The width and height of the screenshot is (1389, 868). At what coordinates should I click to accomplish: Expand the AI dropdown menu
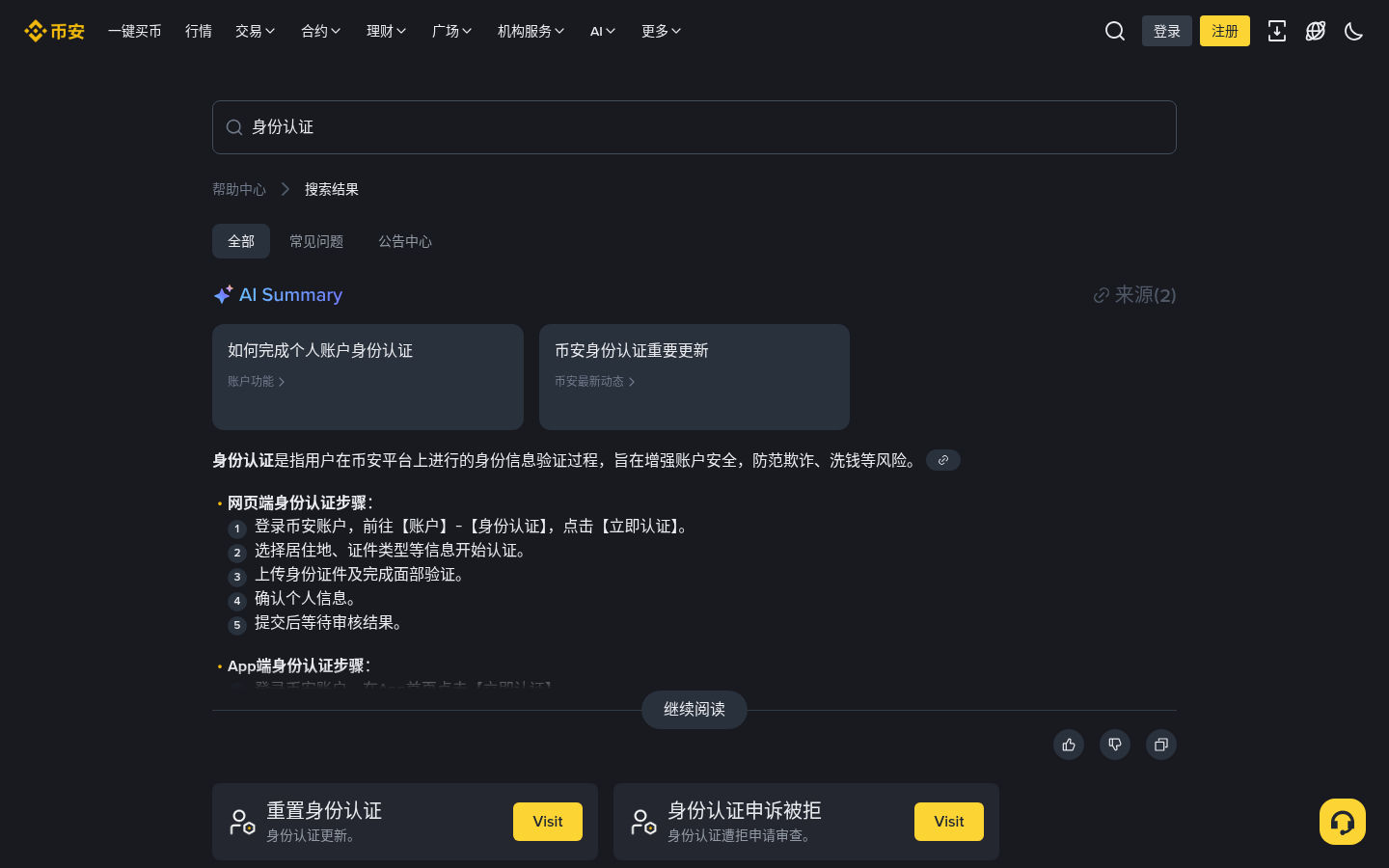tap(603, 31)
